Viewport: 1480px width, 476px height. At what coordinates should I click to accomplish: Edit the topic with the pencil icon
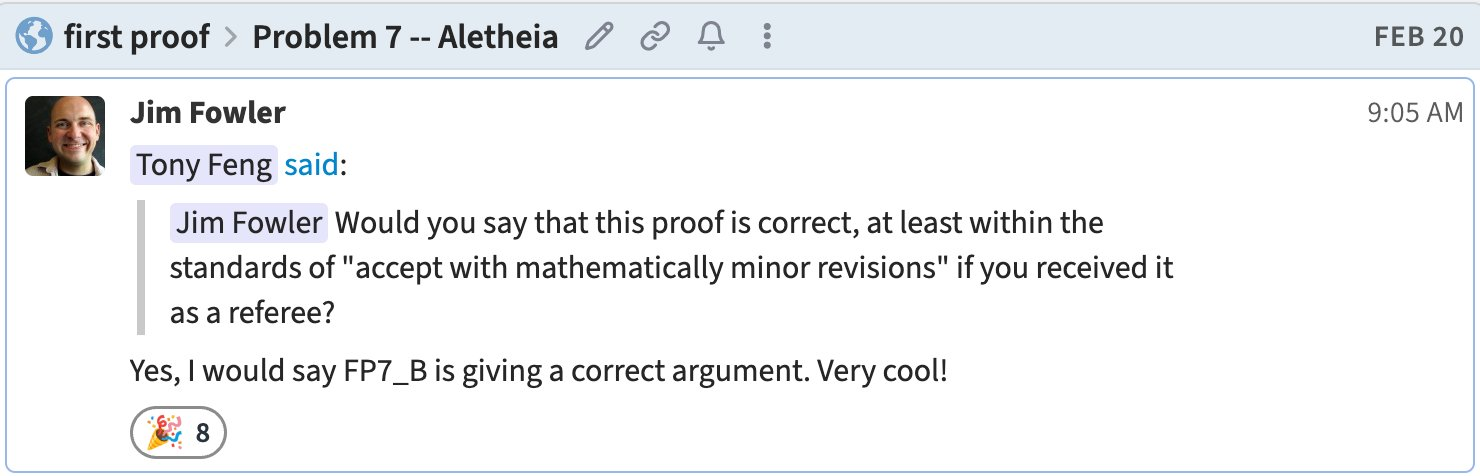coord(599,38)
